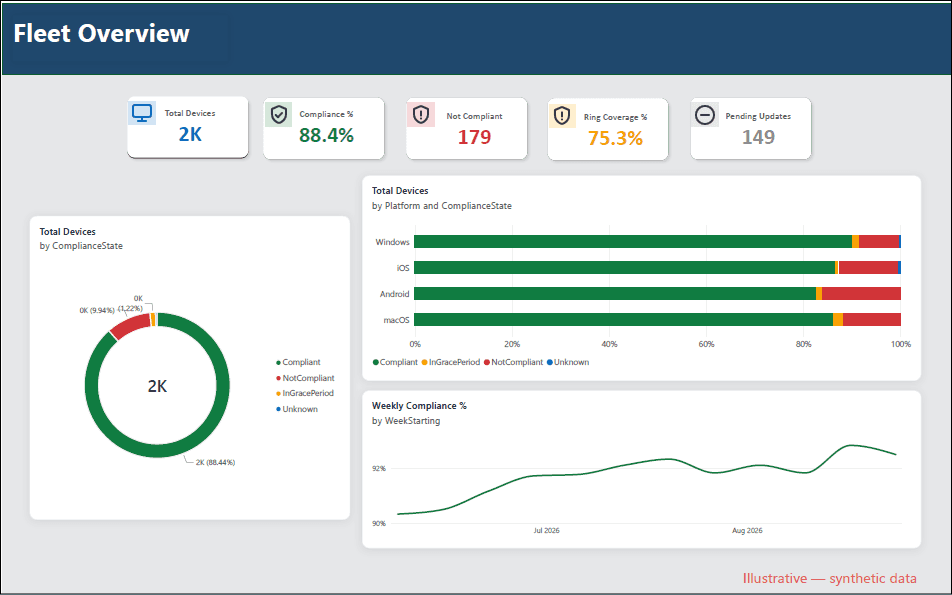The image size is (952, 595).
Task: Select the red NotCompliant slice of donut
Action: click(x=130, y=326)
